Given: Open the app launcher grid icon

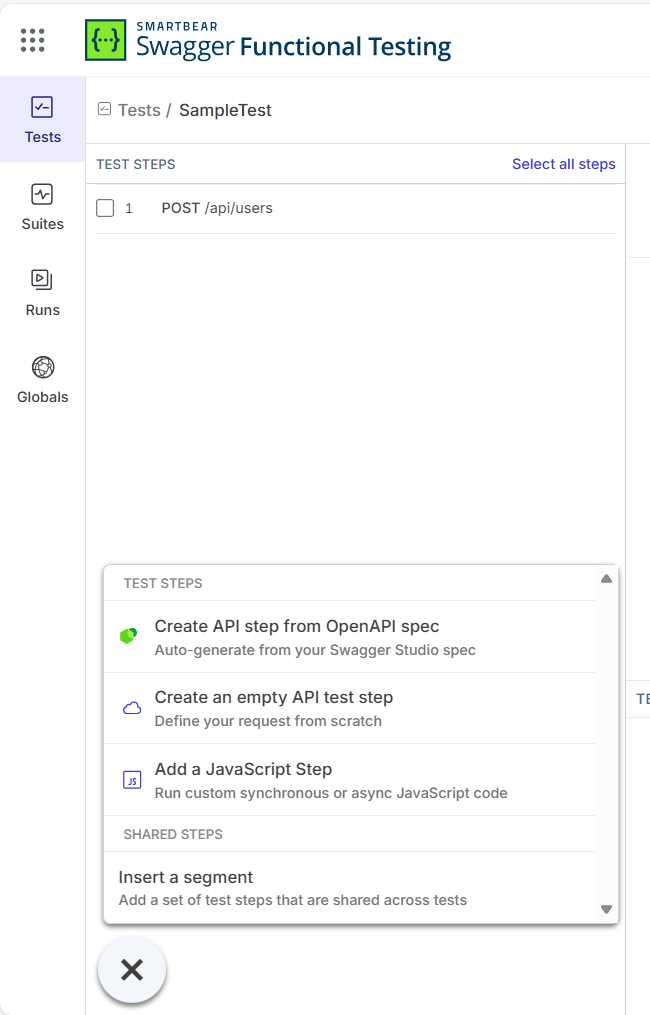Looking at the screenshot, I should tap(32, 40).
